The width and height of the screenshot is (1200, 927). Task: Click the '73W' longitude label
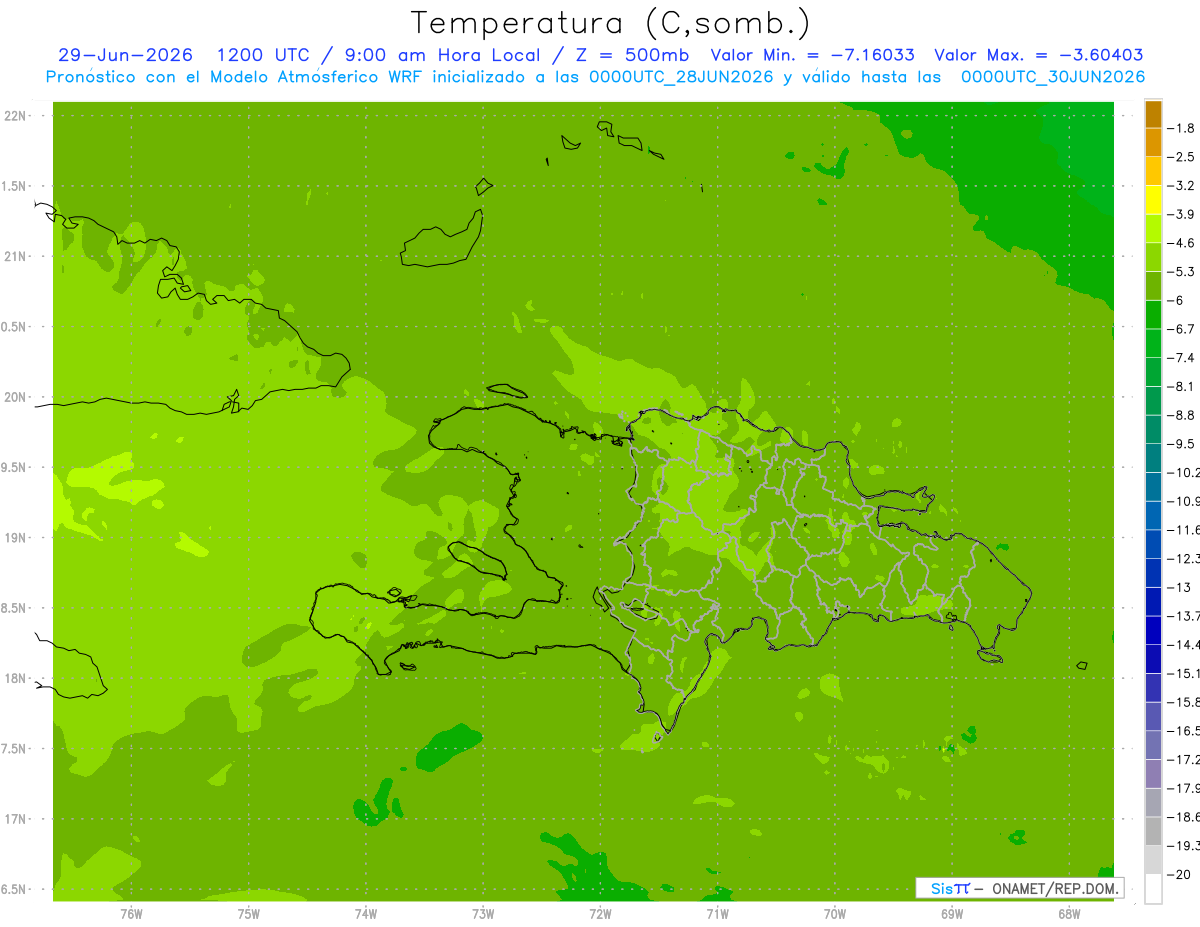tap(483, 914)
